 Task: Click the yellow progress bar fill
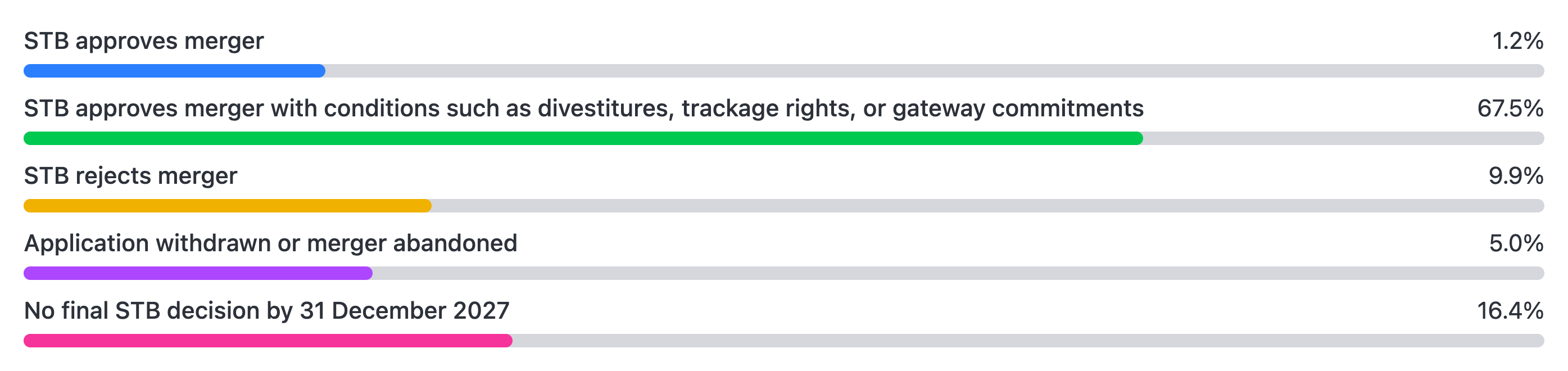228,206
